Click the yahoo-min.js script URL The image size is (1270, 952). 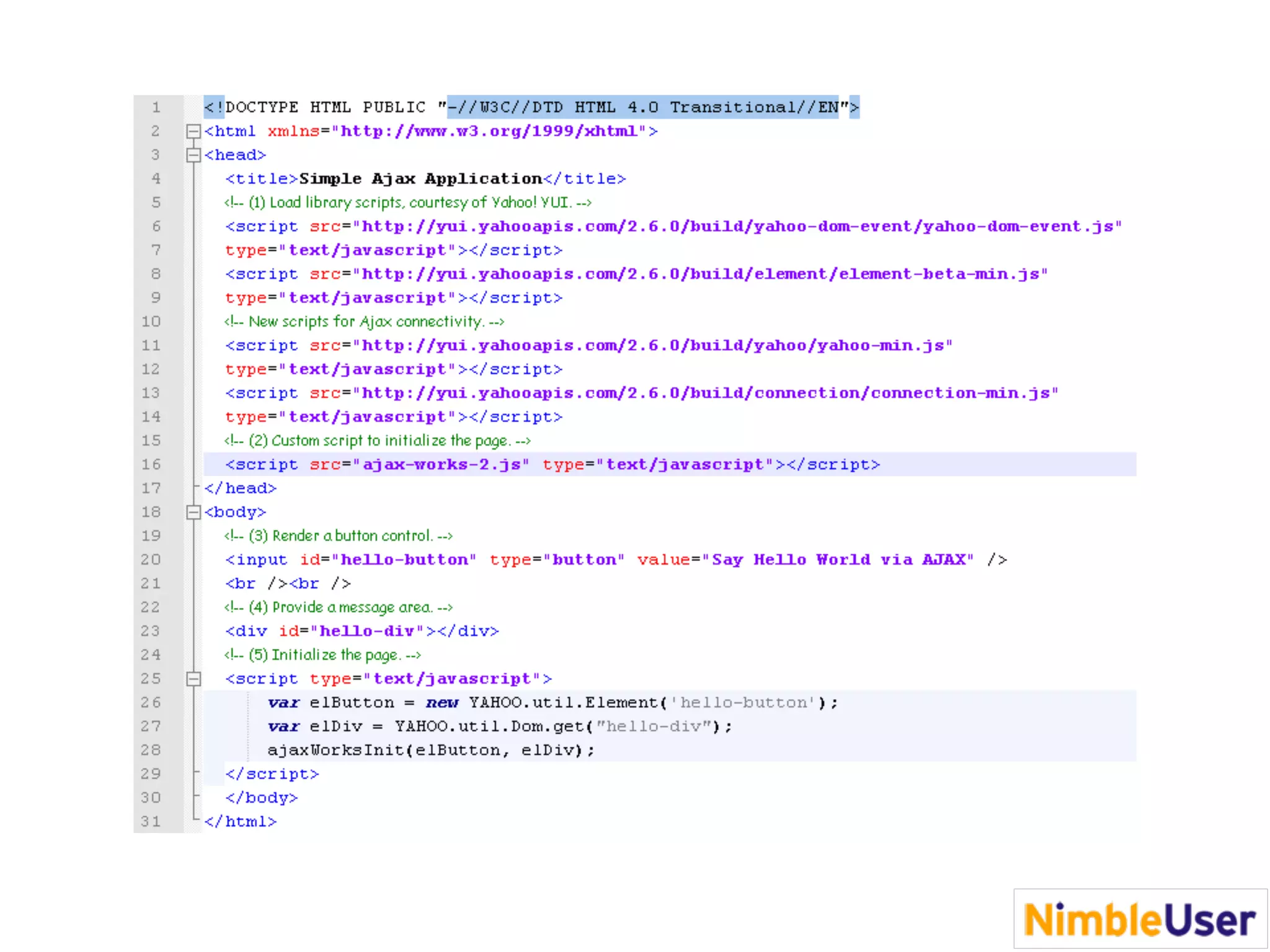coord(654,345)
